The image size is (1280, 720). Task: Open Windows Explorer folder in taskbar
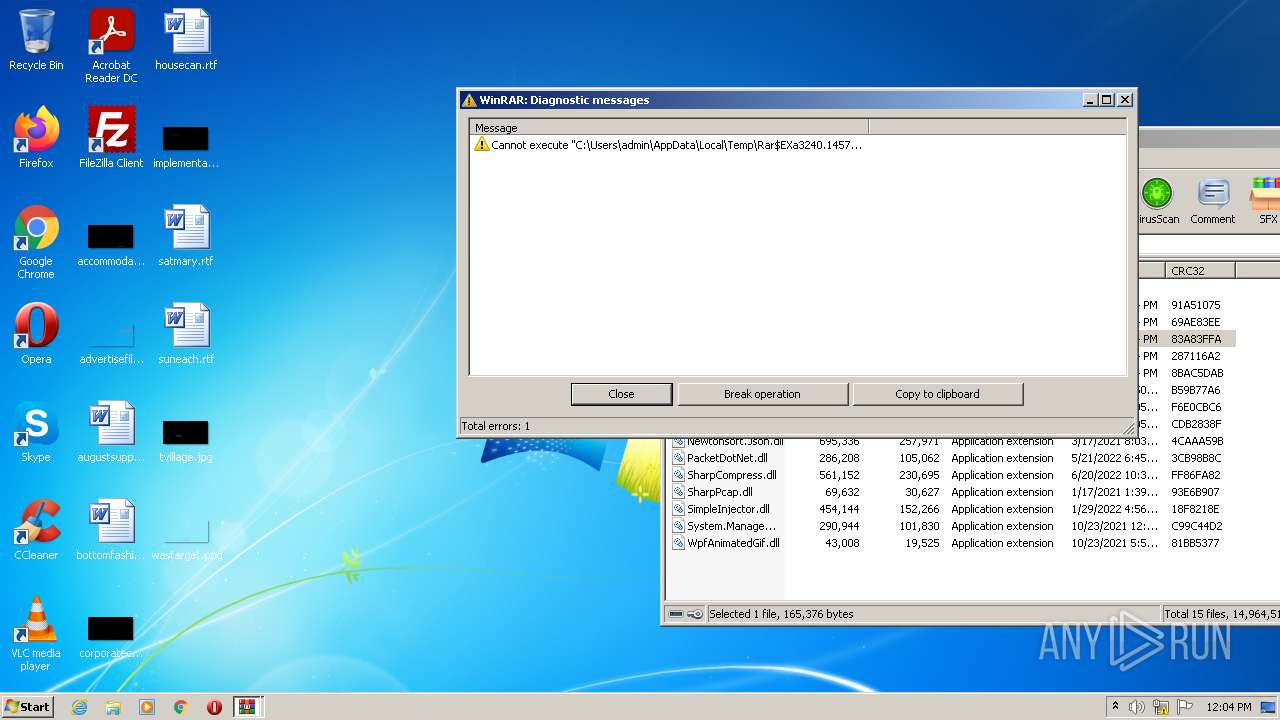[x=113, y=707]
